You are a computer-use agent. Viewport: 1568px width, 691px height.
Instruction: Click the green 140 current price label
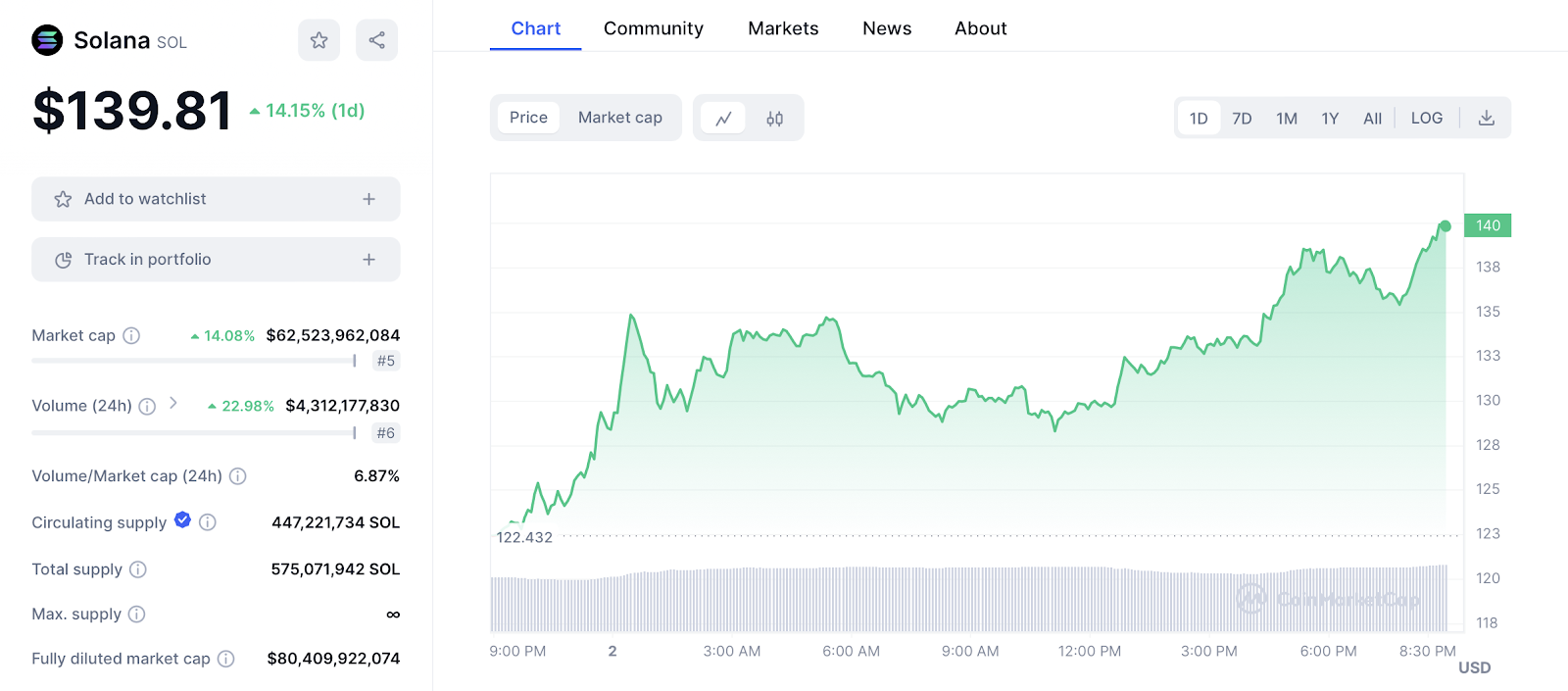pos(1488,225)
